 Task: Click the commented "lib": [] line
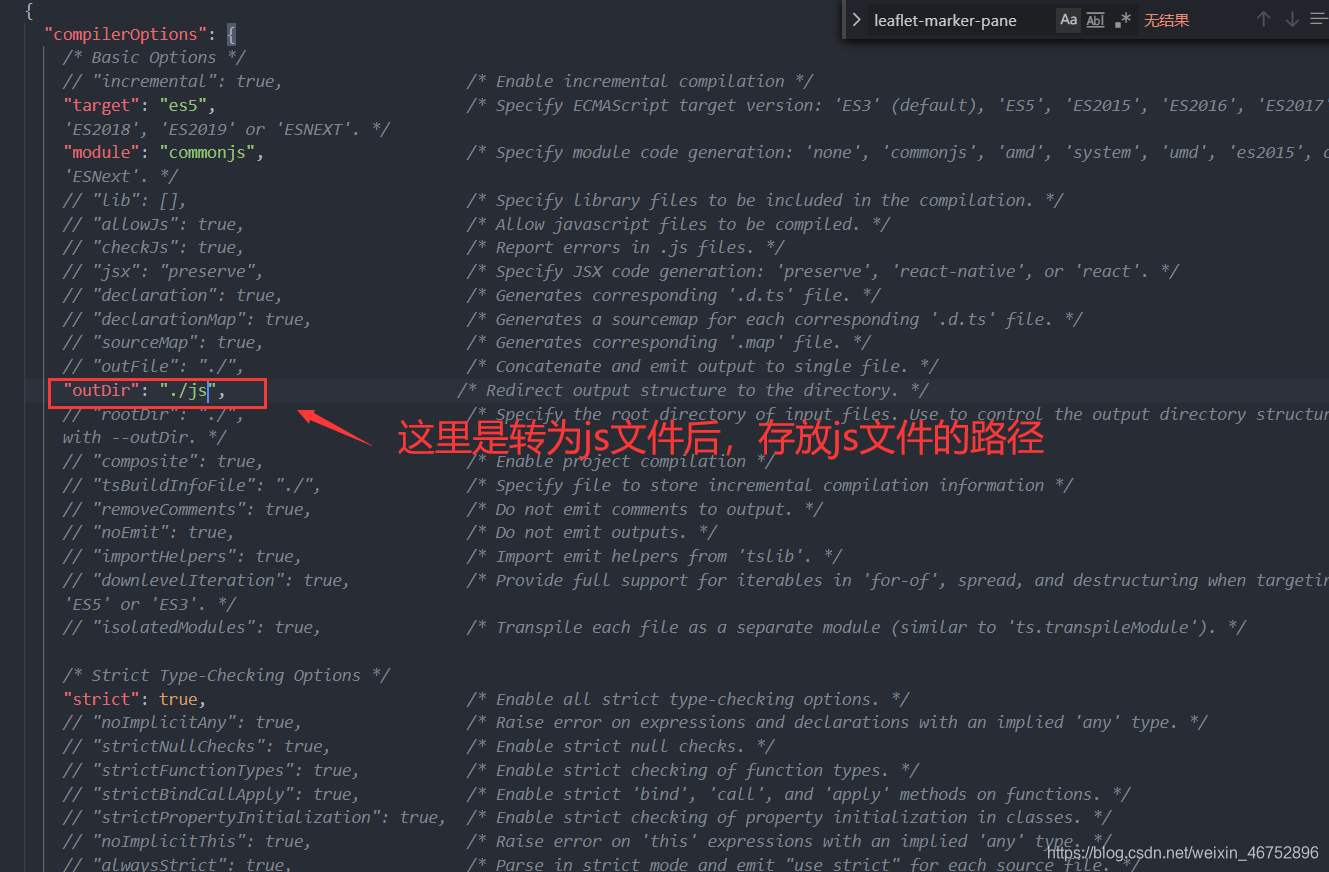(125, 200)
